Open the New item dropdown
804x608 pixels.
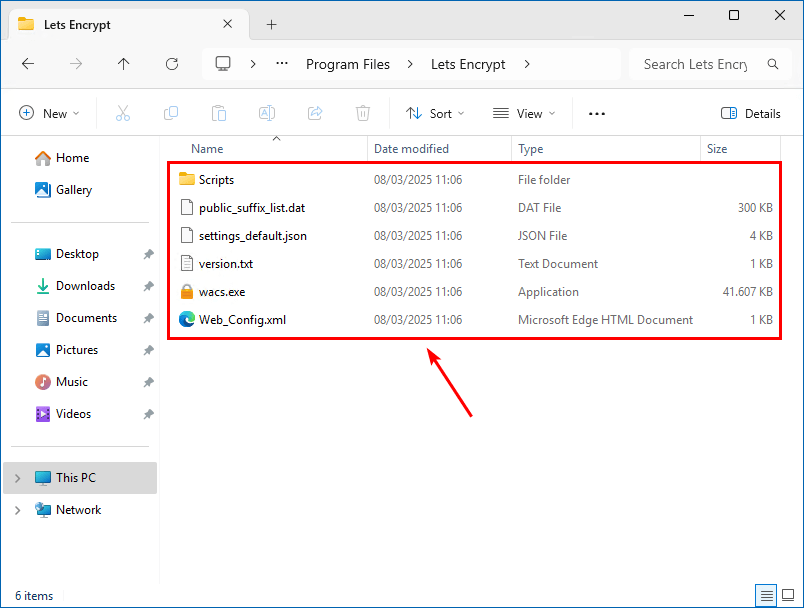pos(49,113)
